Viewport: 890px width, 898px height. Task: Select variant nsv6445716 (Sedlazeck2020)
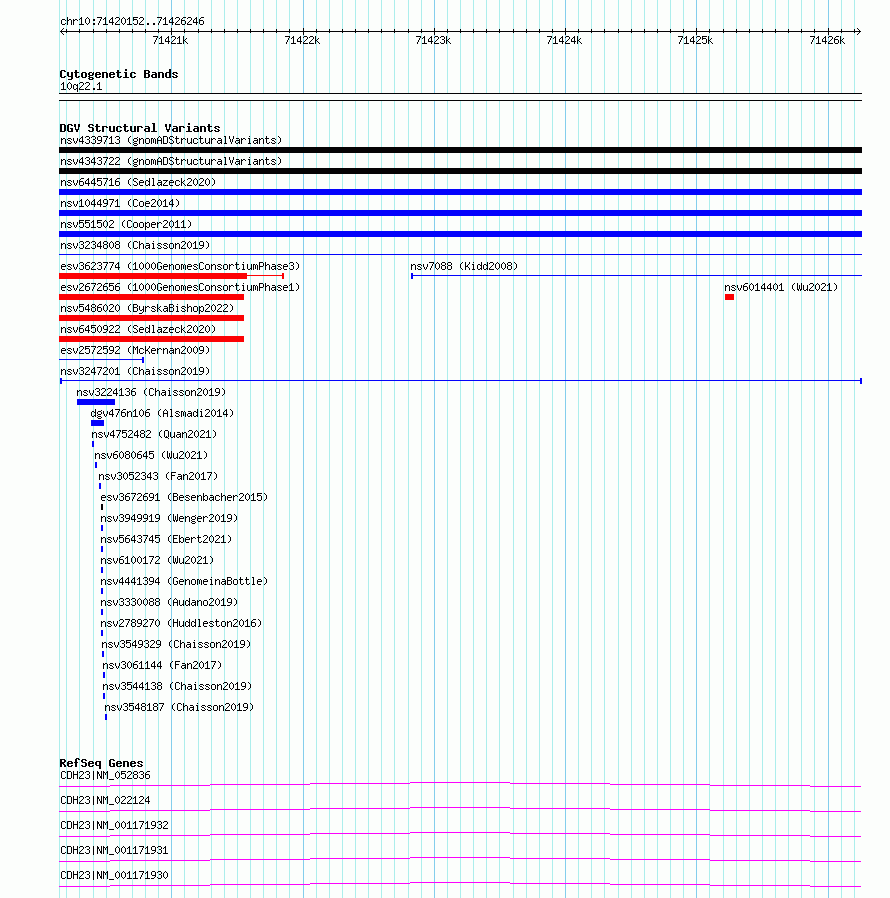(138, 182)
